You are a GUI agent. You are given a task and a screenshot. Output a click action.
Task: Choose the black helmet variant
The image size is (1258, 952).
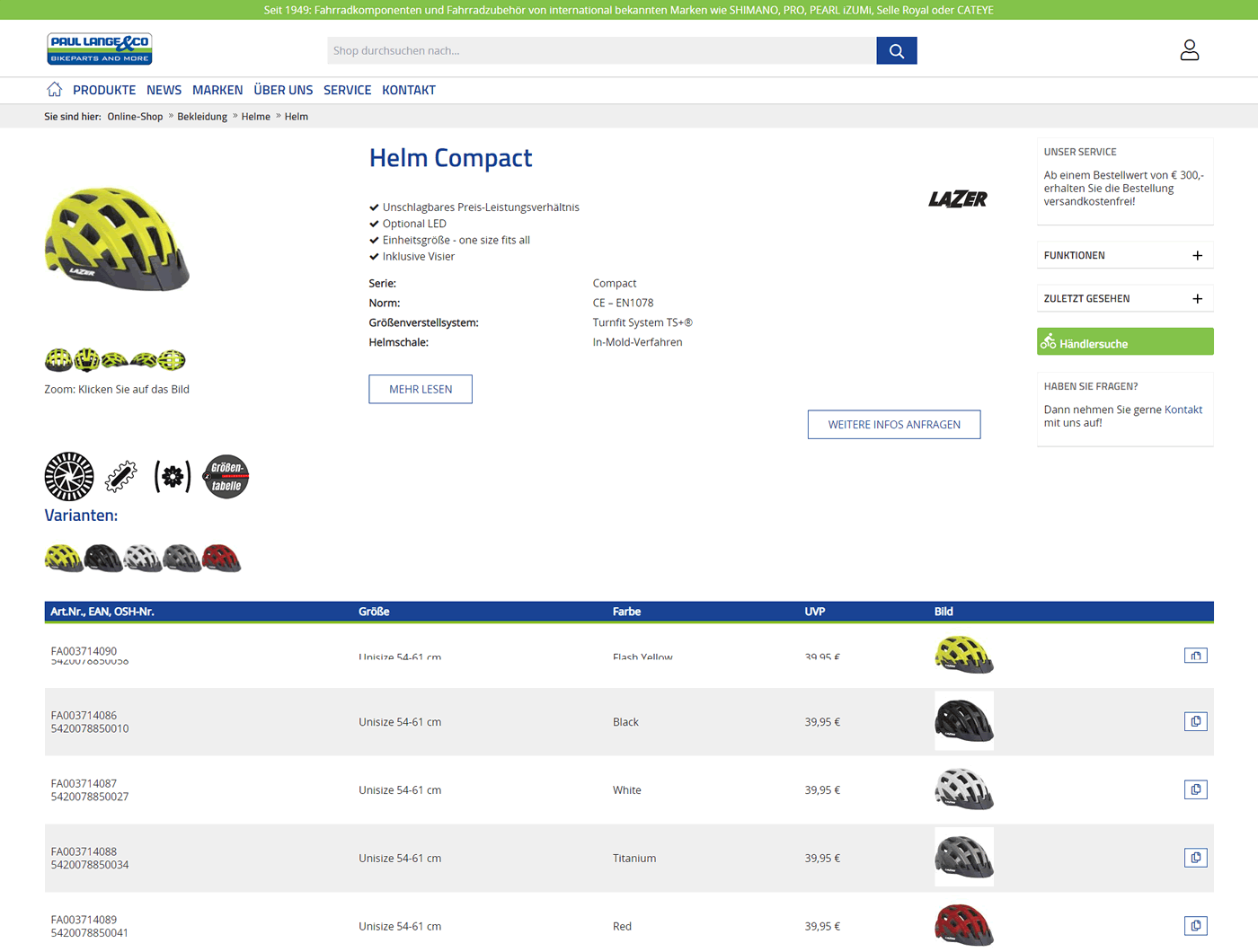[x=103, y=558]
